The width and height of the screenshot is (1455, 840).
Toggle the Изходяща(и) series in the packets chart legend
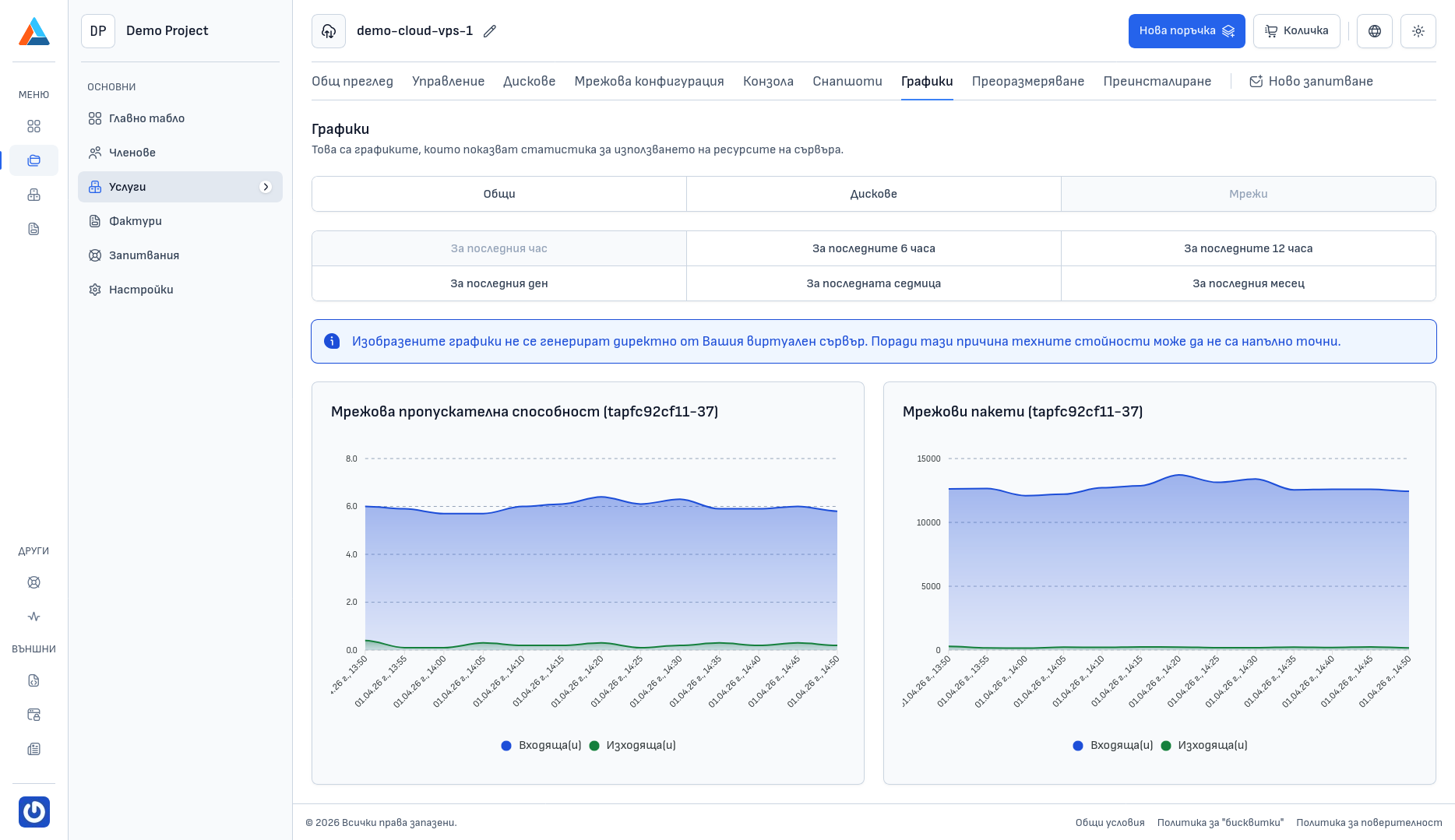tap(1212, 745)
